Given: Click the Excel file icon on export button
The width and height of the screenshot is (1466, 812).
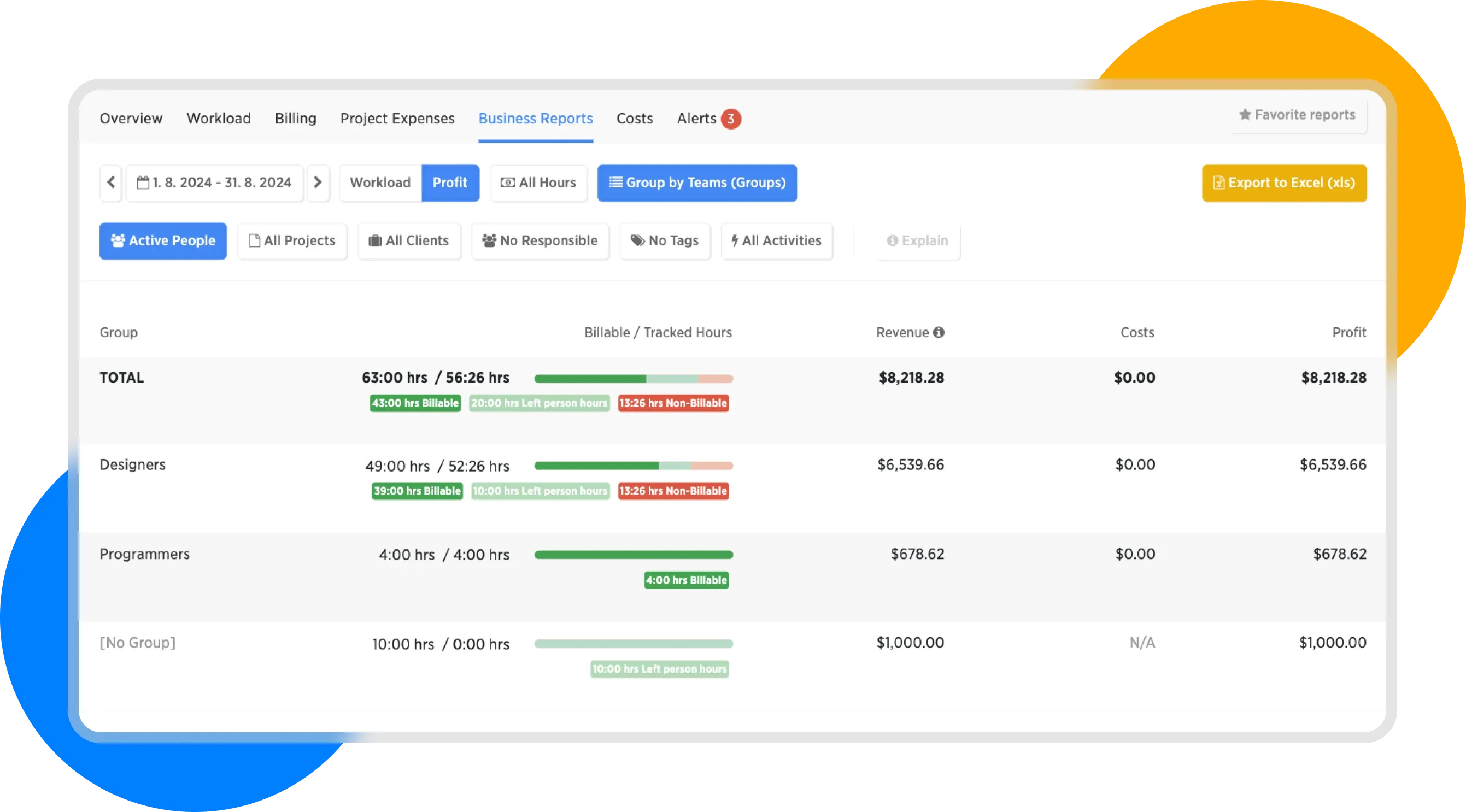Looking at the screenshot, I should [x=1218, y=183].
